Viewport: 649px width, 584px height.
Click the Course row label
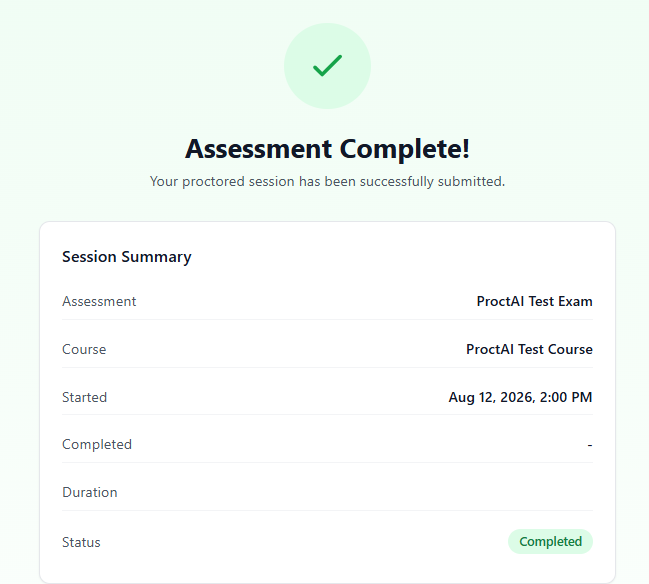click(x=84, y=349)
